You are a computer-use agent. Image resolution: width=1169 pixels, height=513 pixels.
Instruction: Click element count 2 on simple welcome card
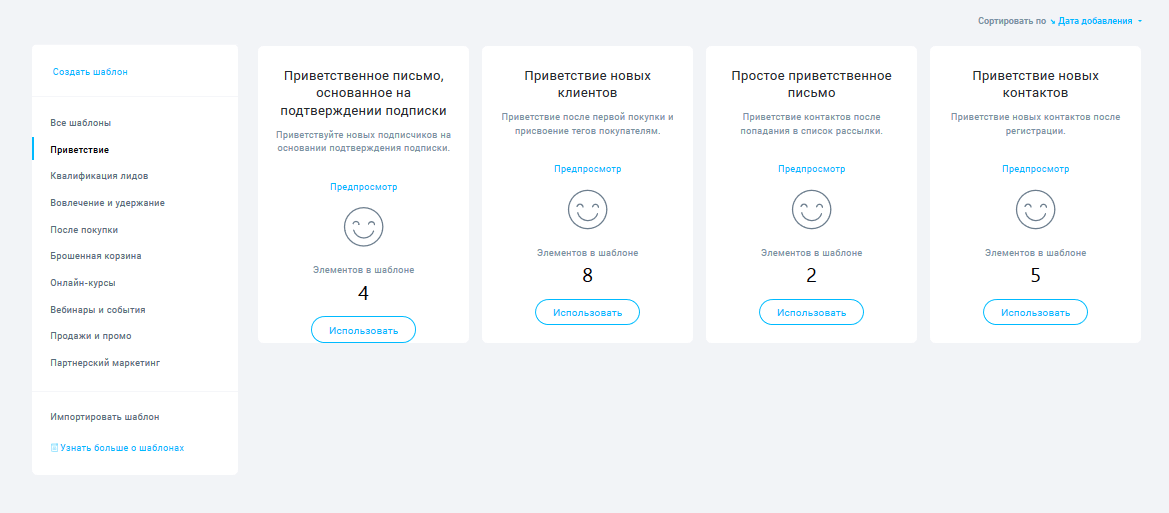[x=811, y=275]
